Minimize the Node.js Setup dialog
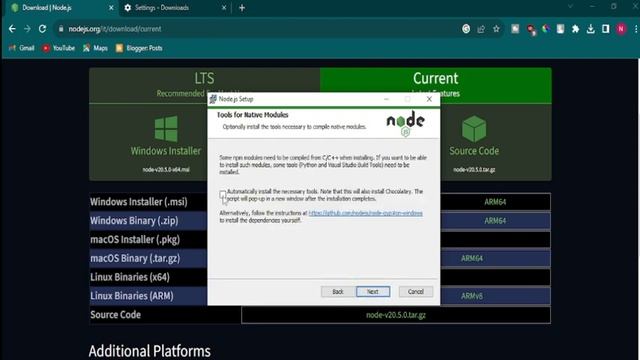Viewport: 640px width, 360px height. (386, 99)
